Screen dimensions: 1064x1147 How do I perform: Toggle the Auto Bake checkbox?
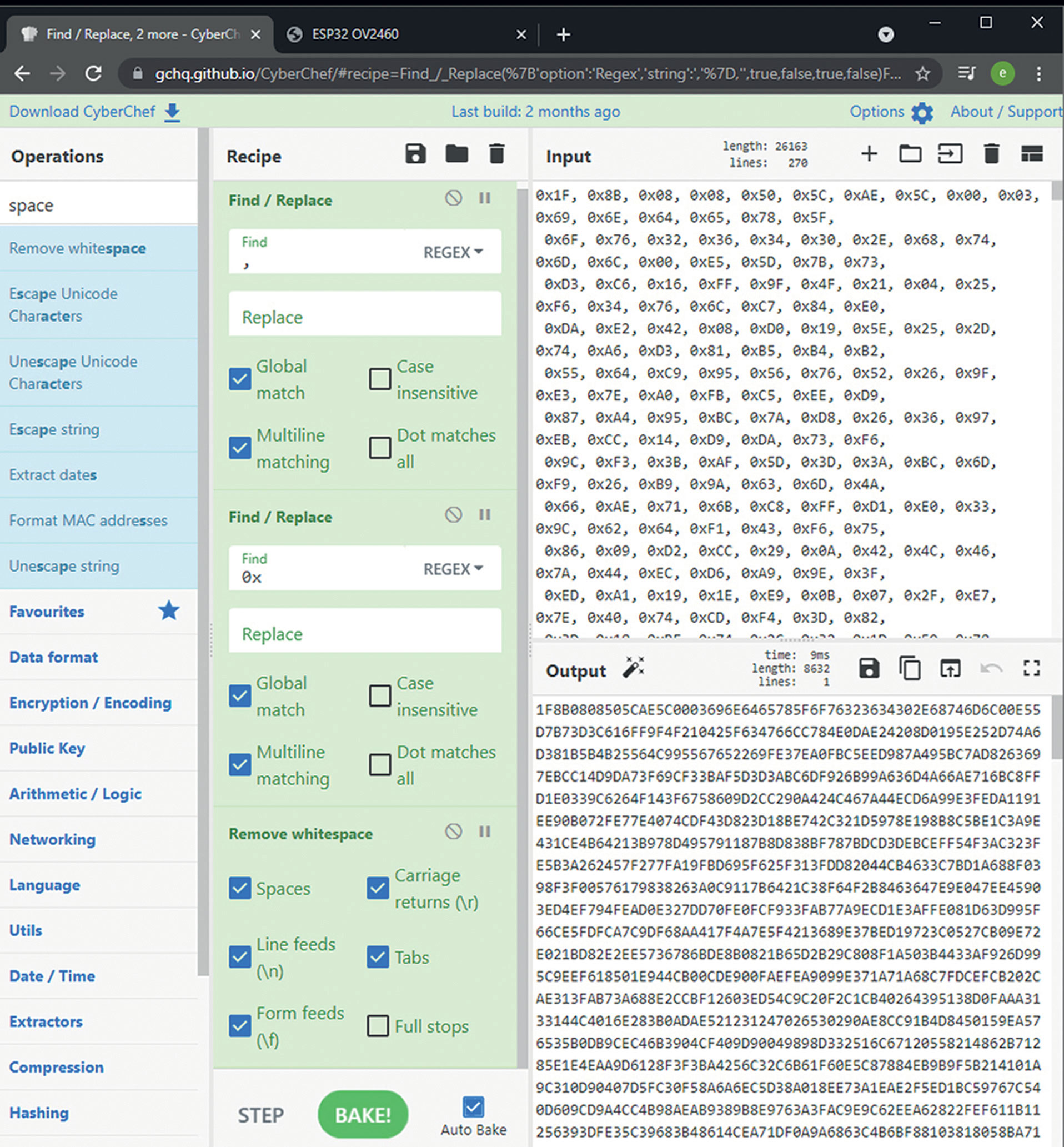pos(473,1106)
